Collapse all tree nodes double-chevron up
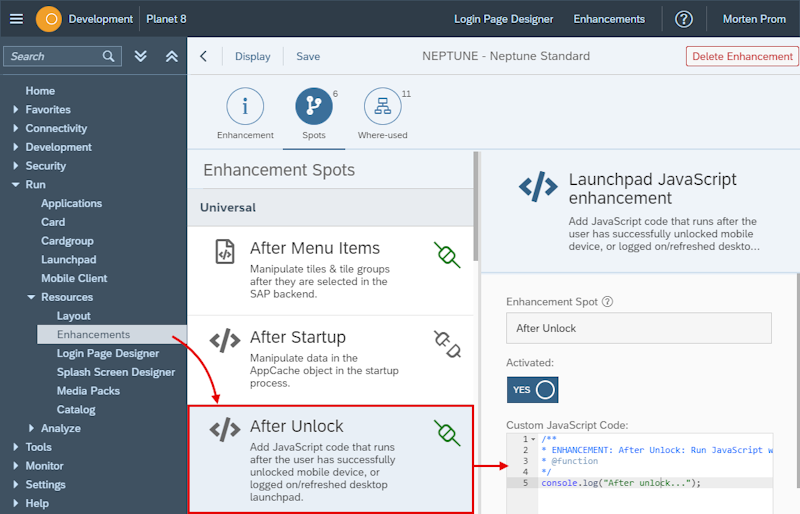This screenshot has width=800, height=514. point(171,56)
